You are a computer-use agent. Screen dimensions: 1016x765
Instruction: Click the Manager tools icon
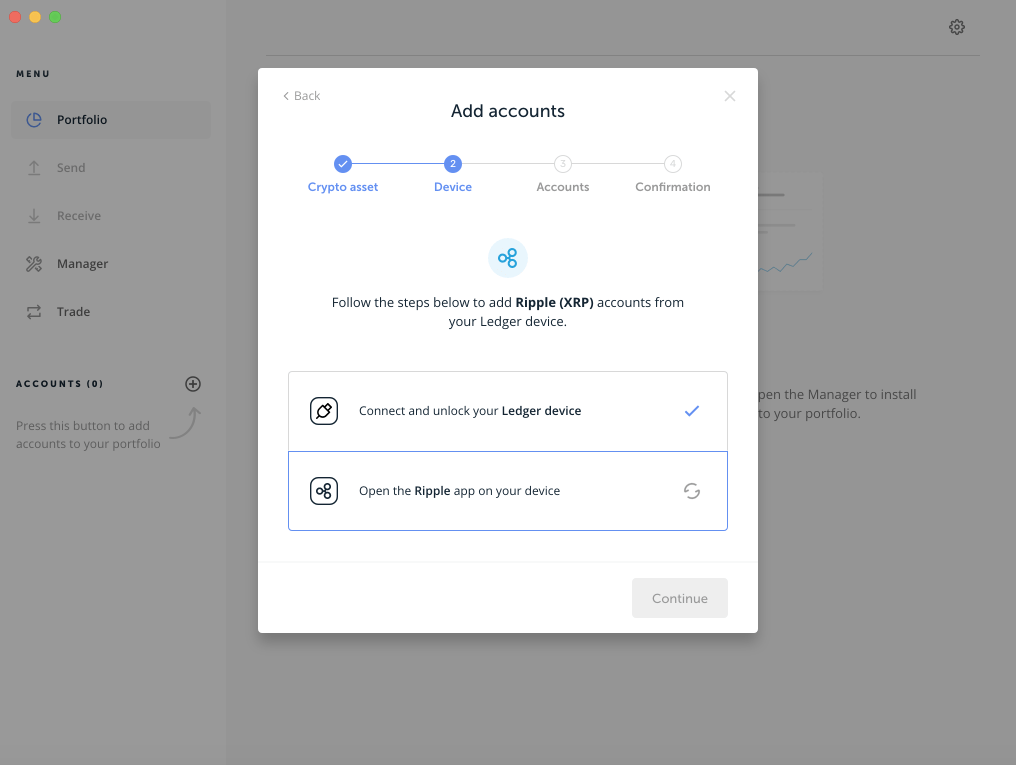[34, 264]
